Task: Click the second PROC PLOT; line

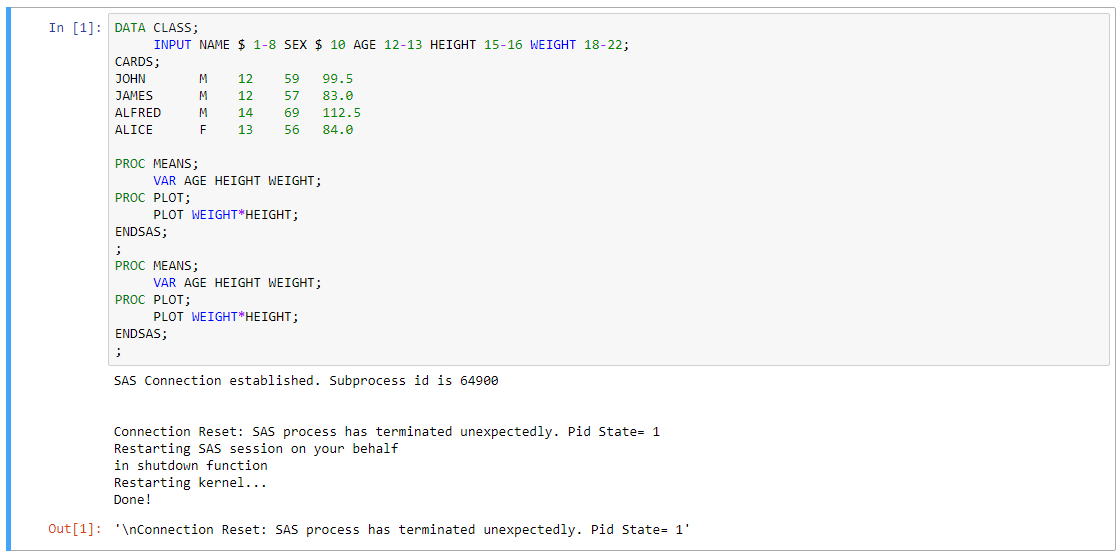Action: pos(153,300)
